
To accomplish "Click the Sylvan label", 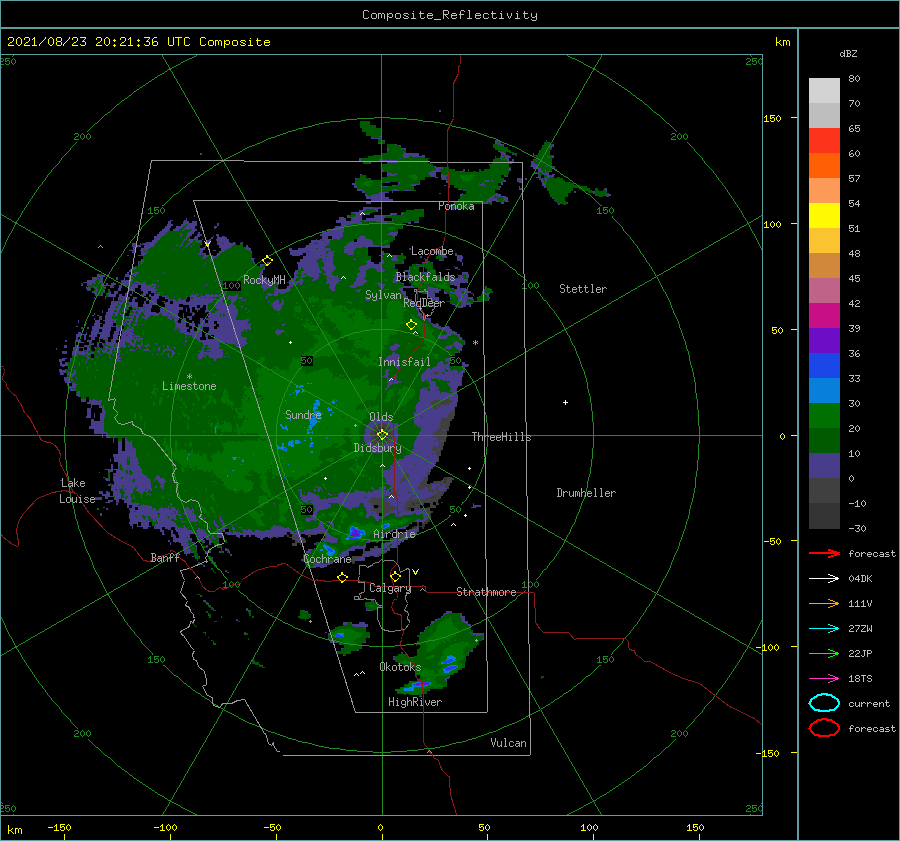I will pyautogui.click(x=383, y=295).
